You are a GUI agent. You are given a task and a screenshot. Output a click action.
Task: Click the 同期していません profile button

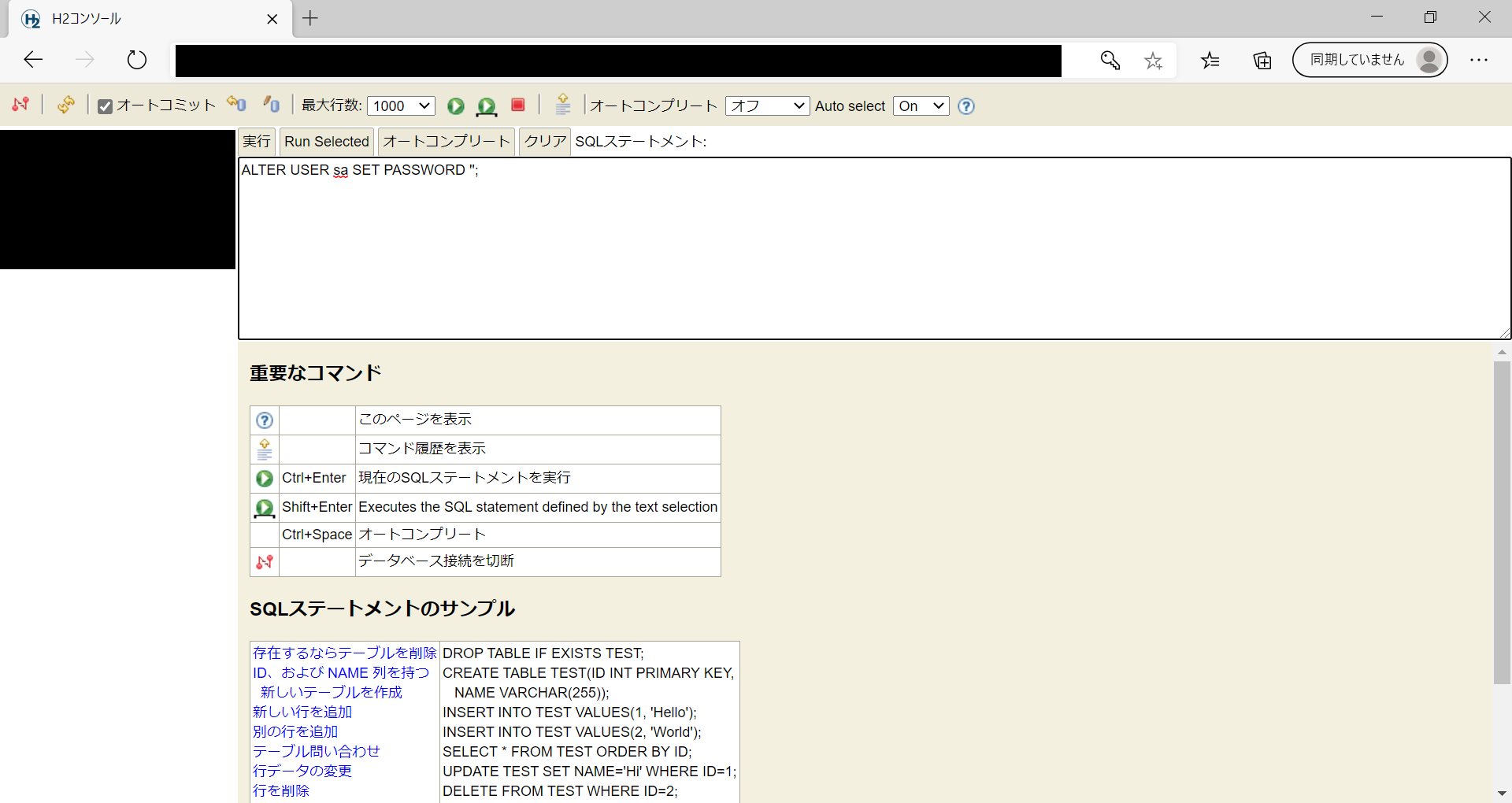click(x=1369, y=60)
